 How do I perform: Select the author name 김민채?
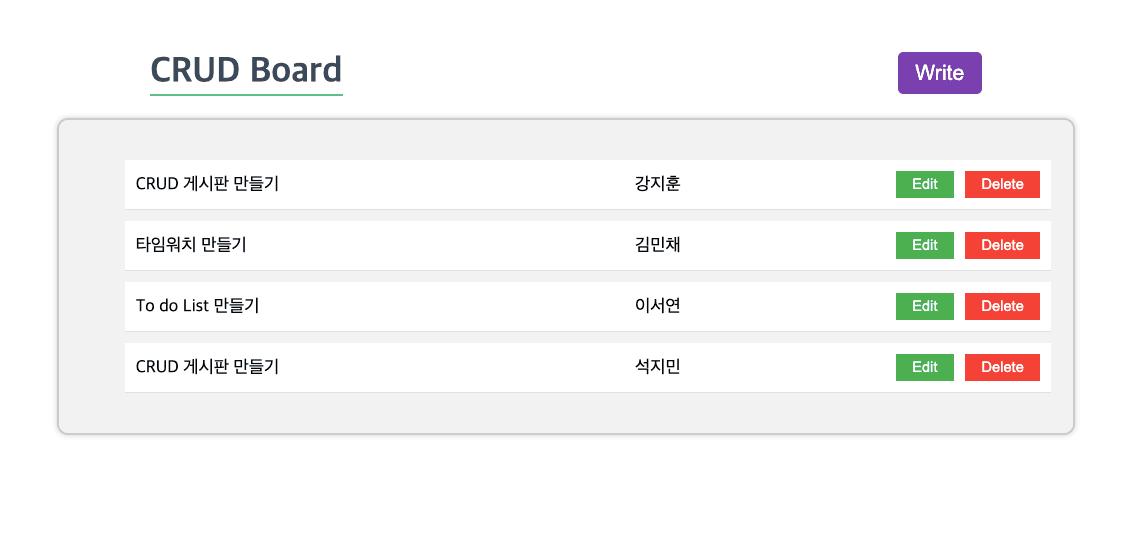click(657, 245)
